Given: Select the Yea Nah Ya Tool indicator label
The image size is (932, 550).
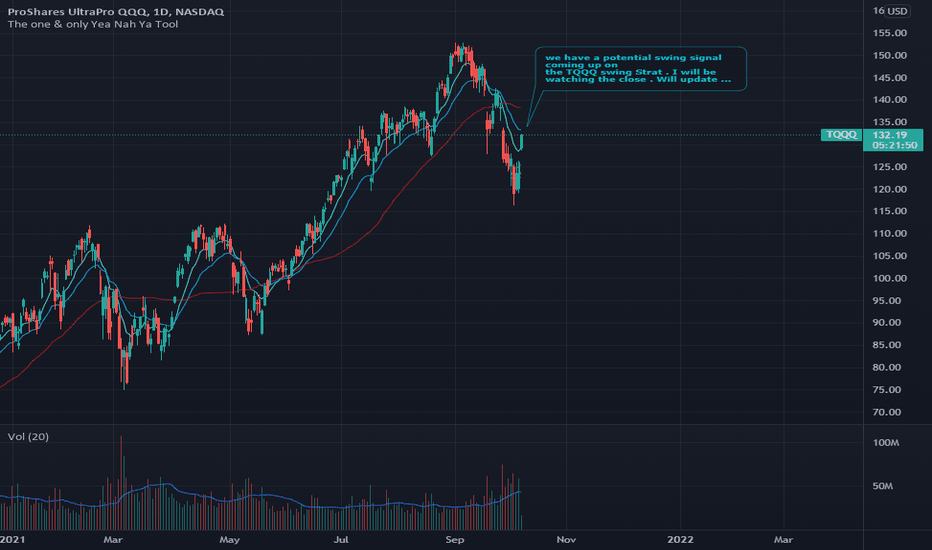Looking at the screenshot, I should (93, 24).
